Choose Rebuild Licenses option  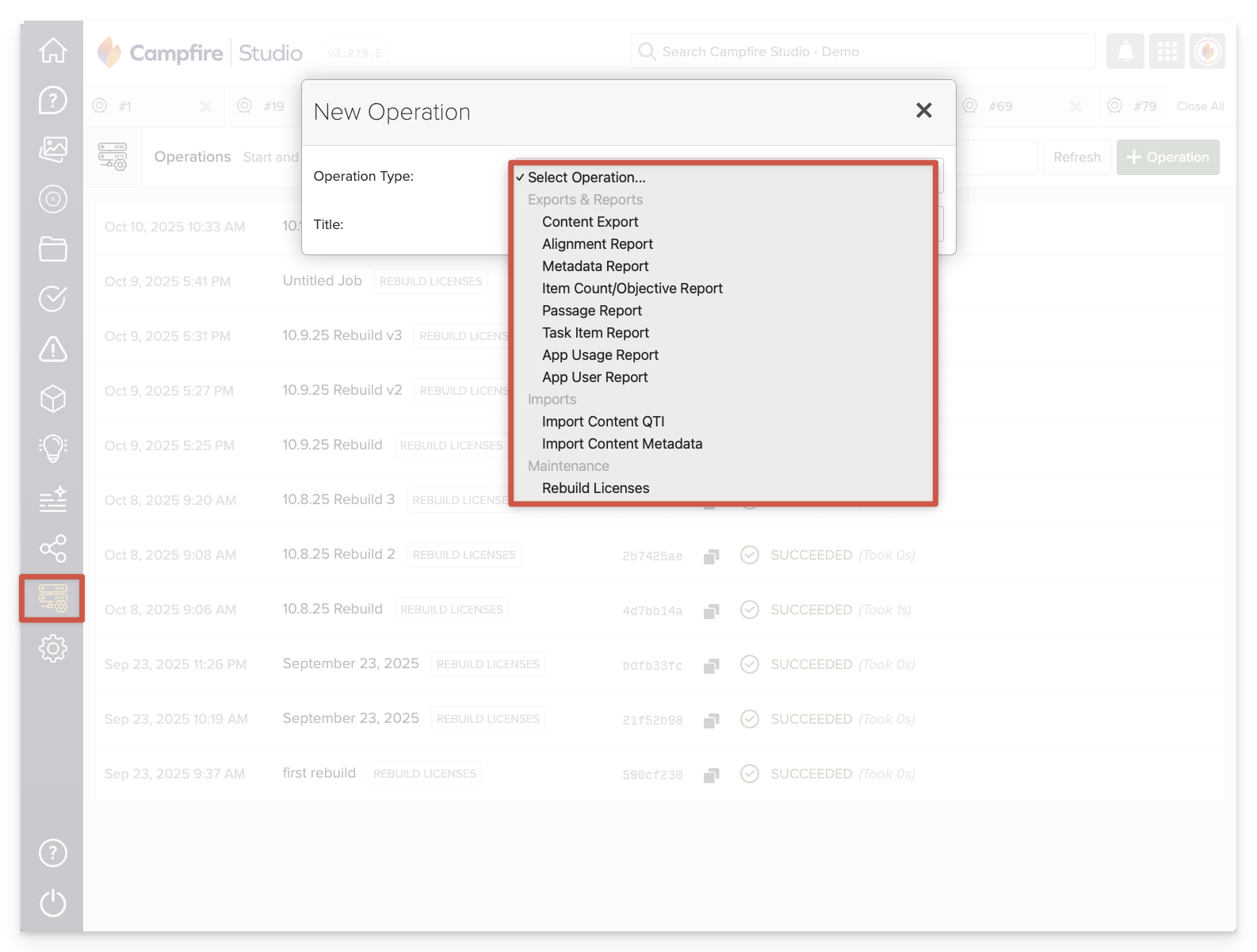tap(595, 488)
